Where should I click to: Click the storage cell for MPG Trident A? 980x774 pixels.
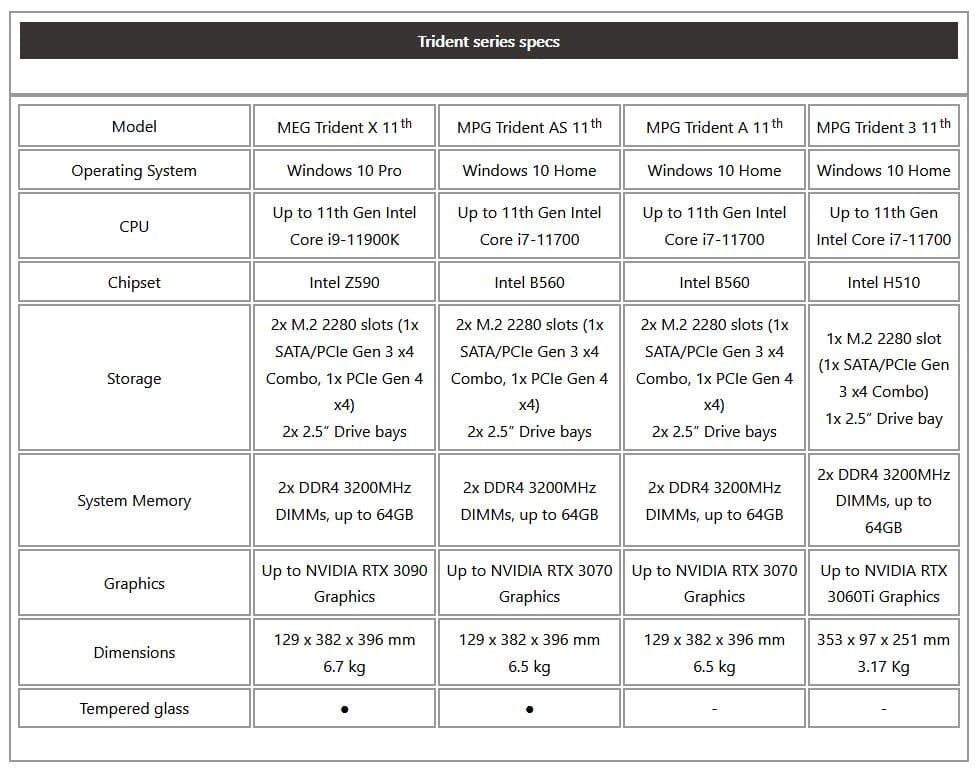point(714,378)
